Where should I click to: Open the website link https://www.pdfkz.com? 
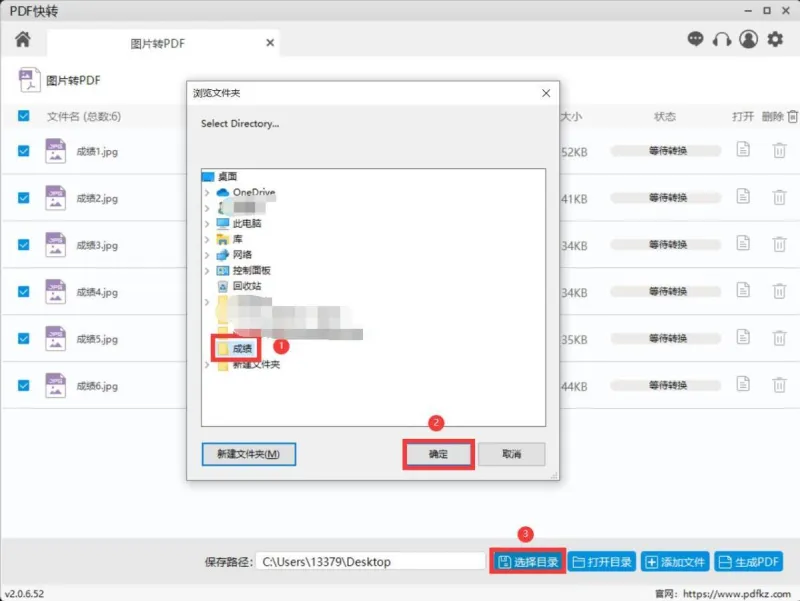click(x=737, y=593)
